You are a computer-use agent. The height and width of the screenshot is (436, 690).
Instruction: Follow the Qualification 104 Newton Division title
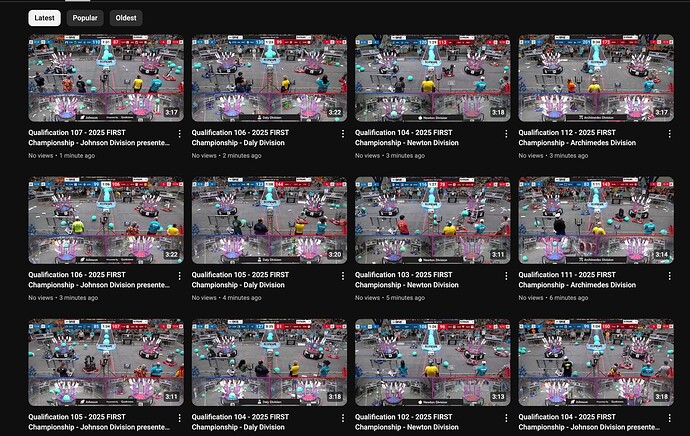[x=407, y=138]
